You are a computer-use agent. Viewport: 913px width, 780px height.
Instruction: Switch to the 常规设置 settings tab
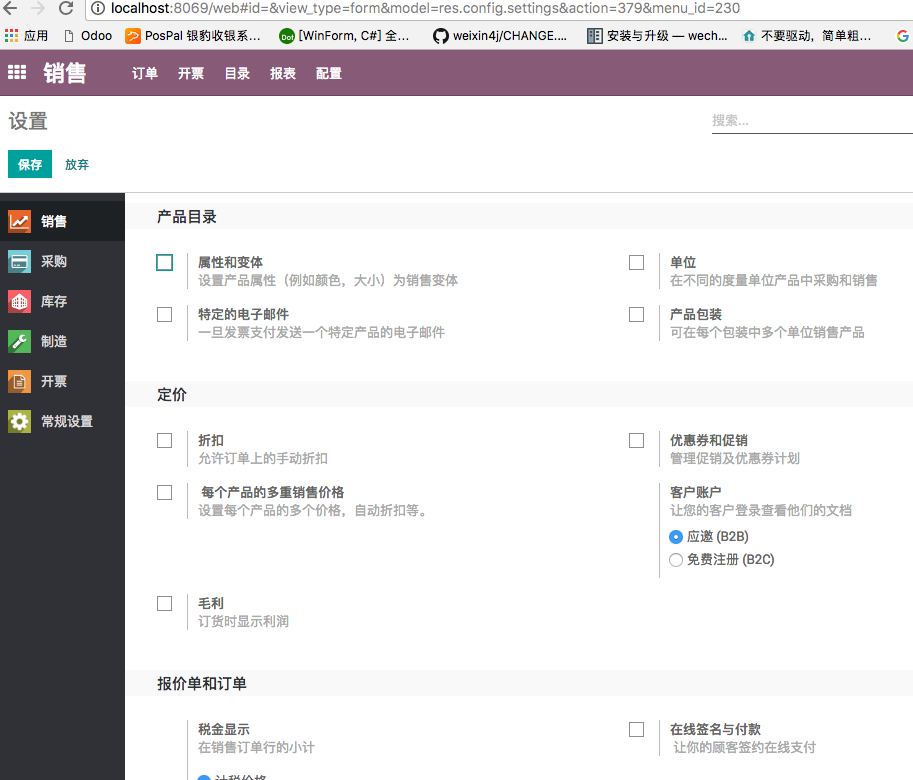(62, 421)
